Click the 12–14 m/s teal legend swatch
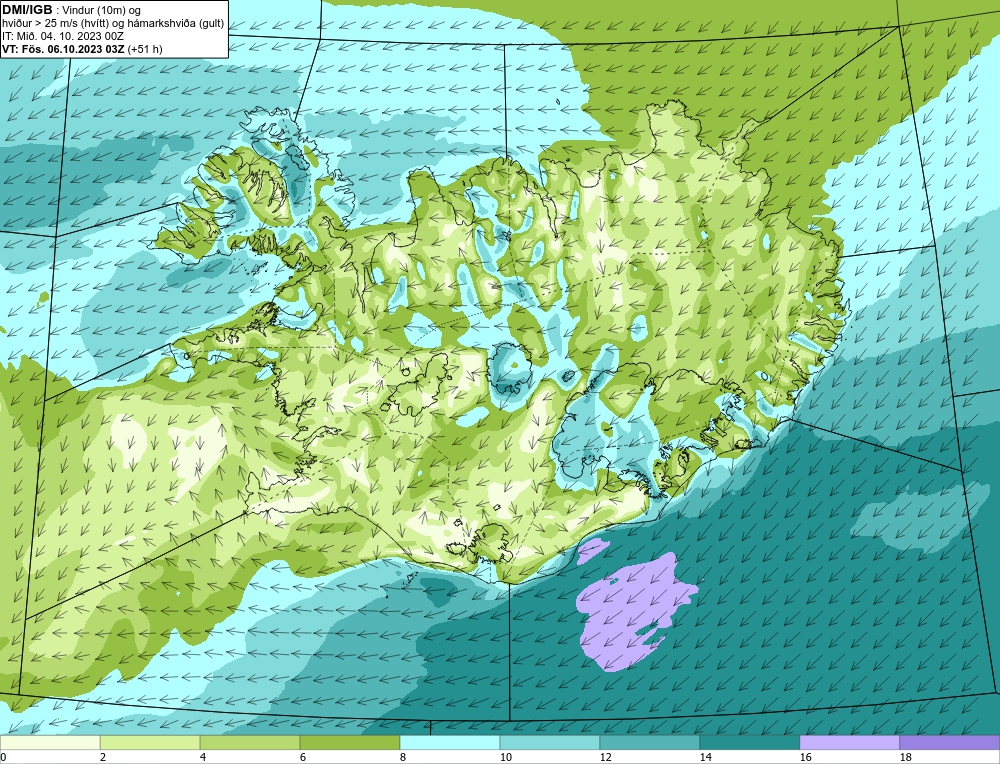This screenshot has height=764, width=1000. click(650, 742)
